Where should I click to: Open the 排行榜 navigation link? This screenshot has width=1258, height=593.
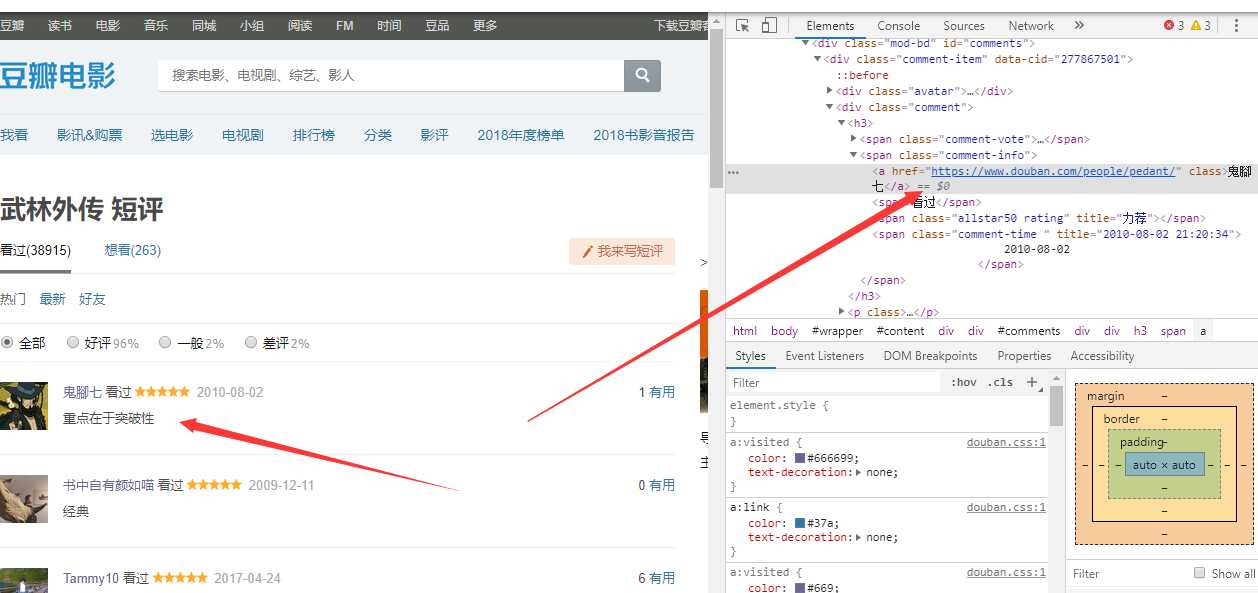click(x=314, y=135)
